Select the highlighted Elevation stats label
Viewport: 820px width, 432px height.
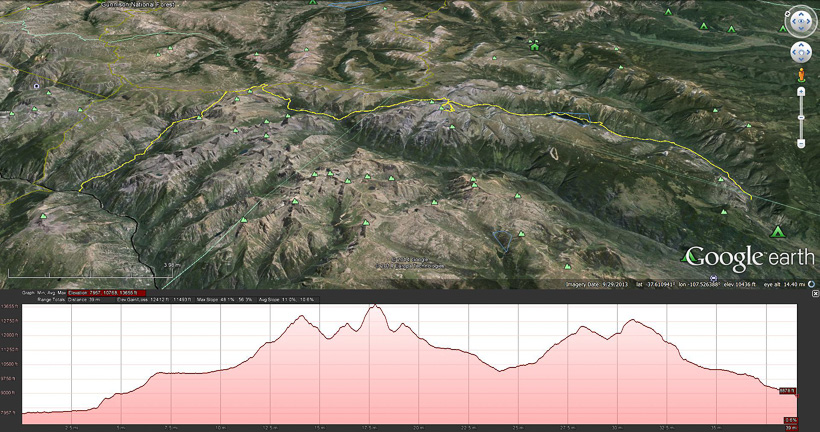(105, 294)
